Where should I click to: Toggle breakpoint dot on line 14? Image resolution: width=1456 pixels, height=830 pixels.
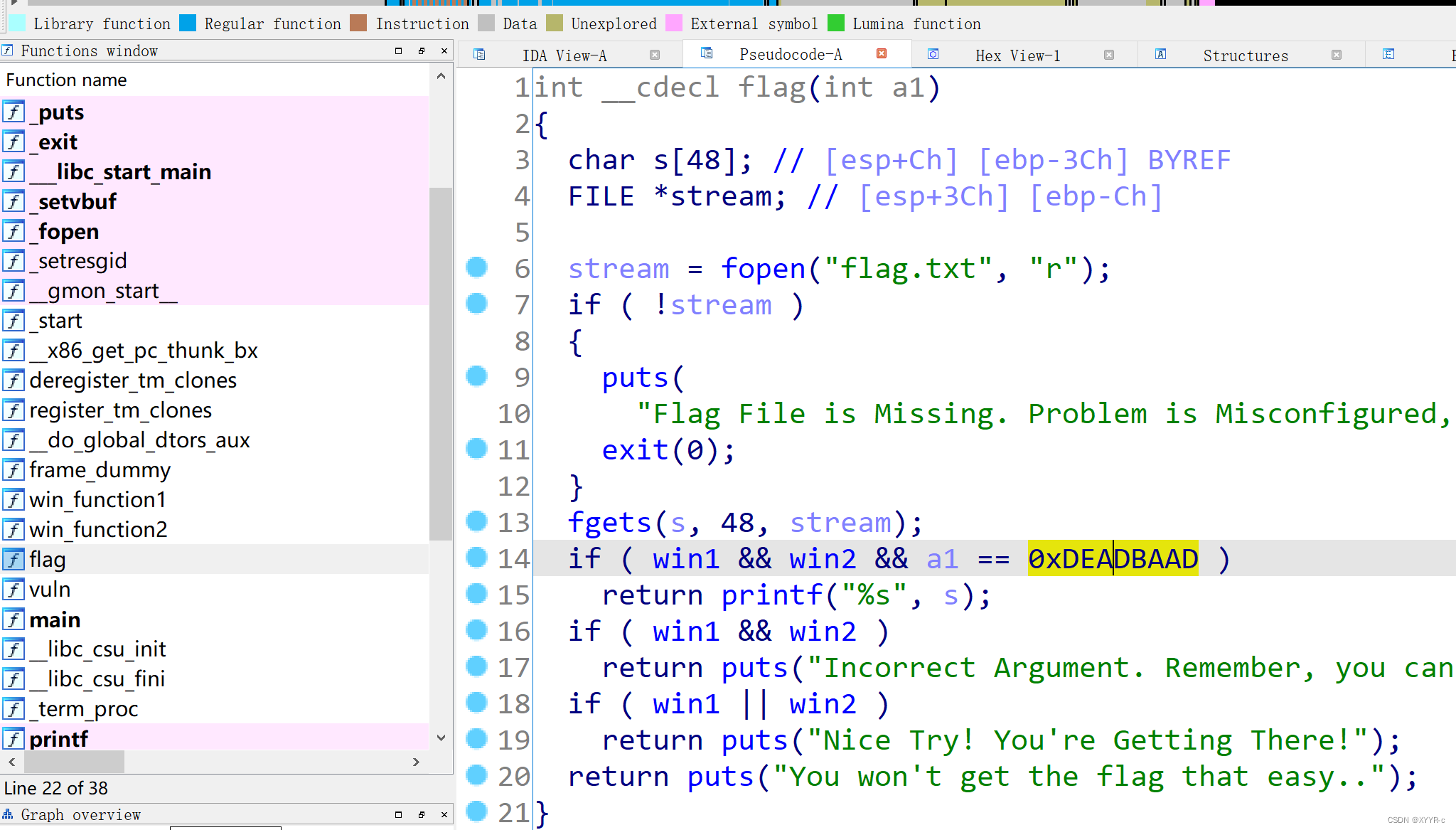click(476, 558)
